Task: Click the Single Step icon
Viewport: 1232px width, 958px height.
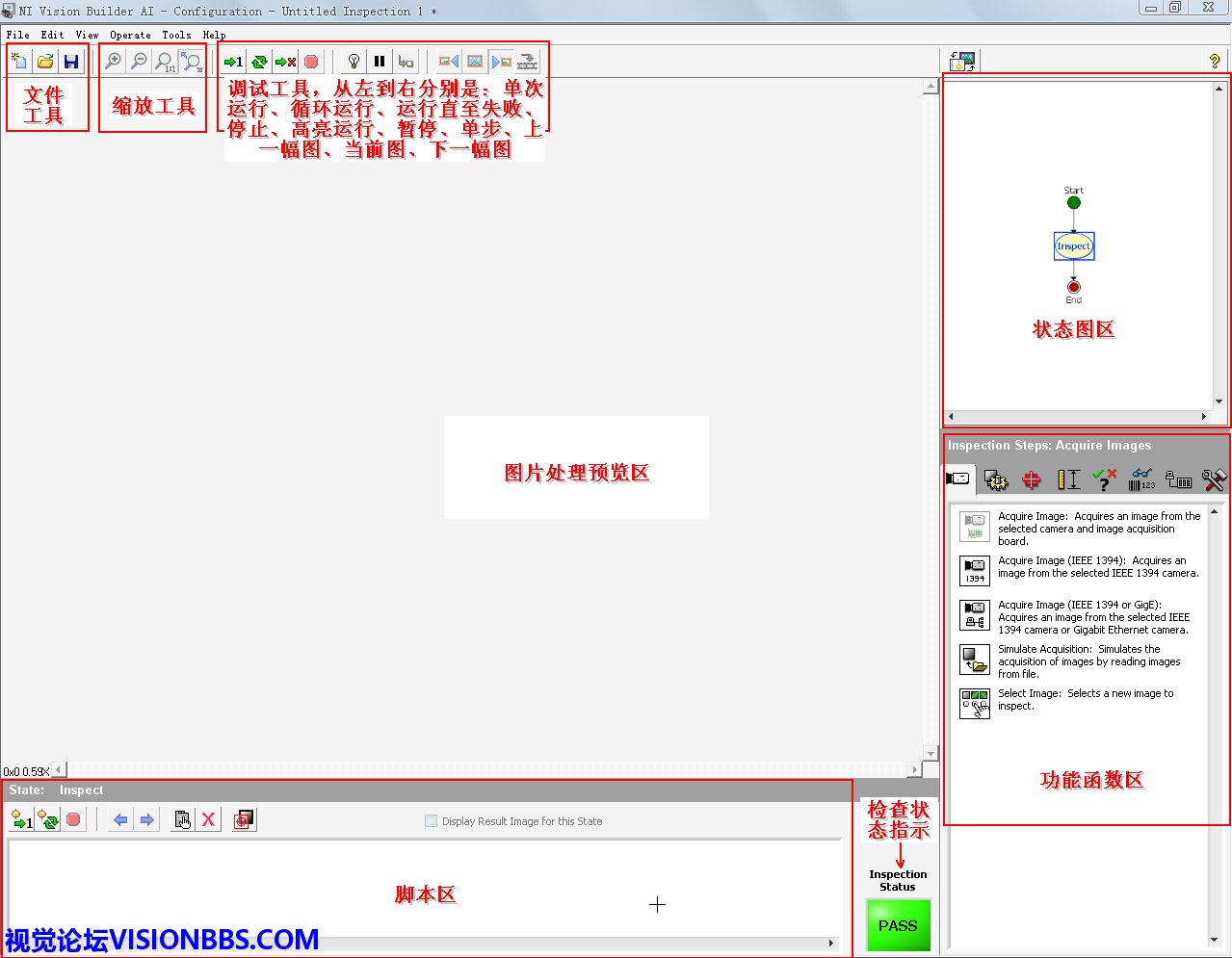Action: [406, 62]
